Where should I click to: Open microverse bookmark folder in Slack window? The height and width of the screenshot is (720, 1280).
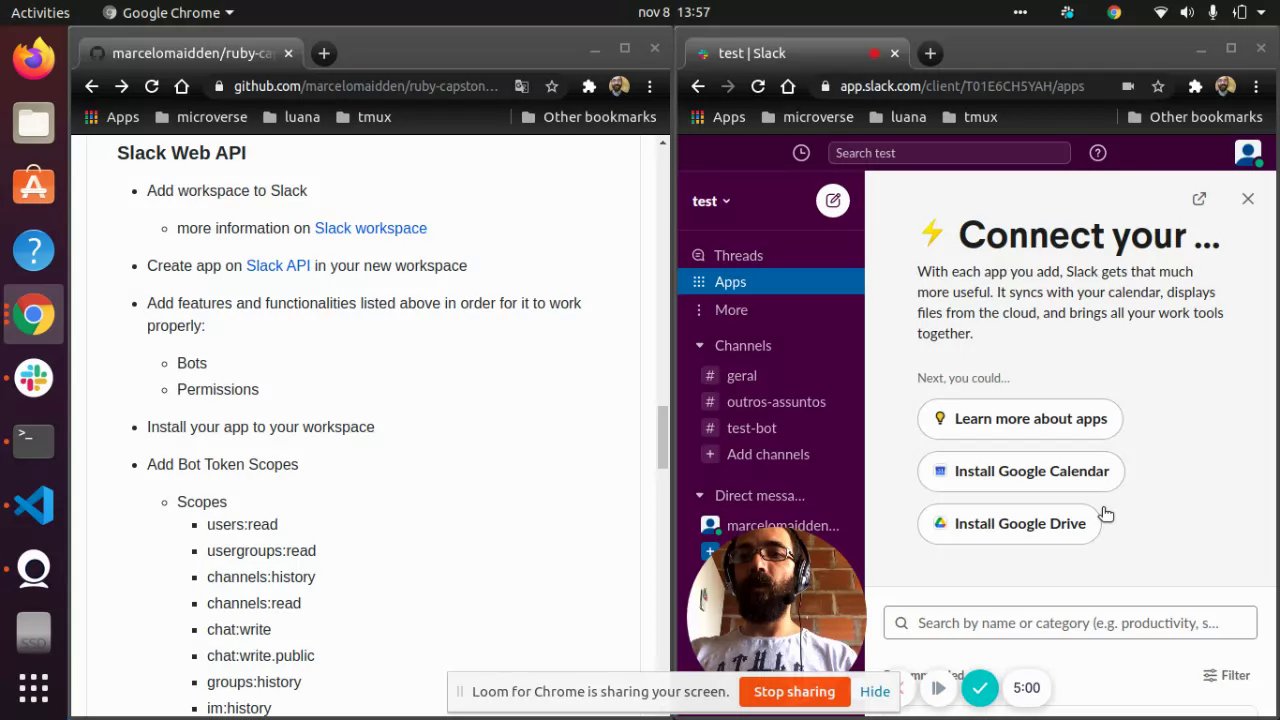pyautogui.click(x=808, y=117)
